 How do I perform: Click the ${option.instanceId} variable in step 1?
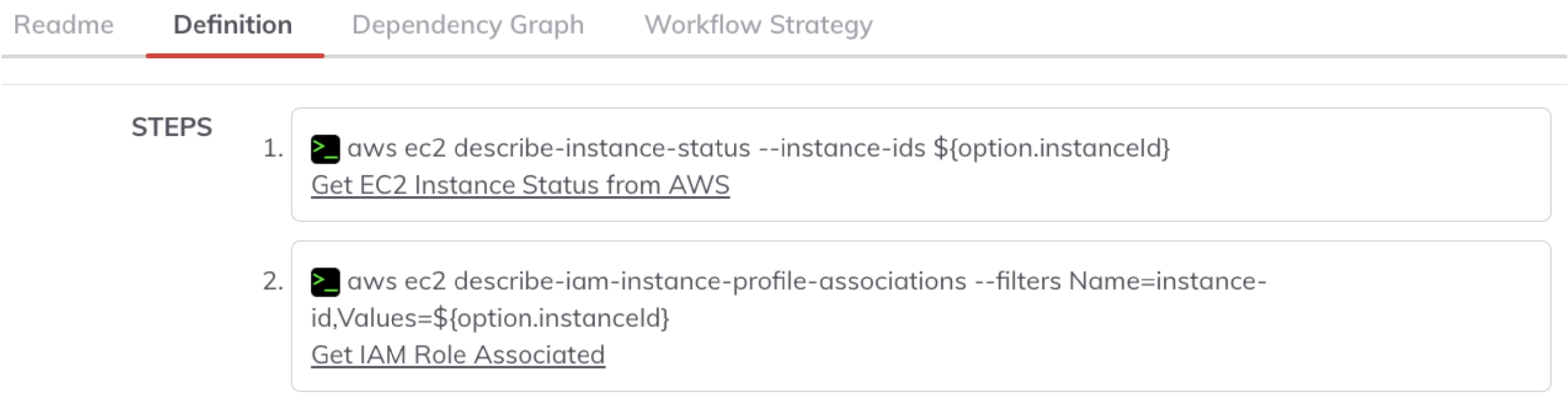point(1052,148)
